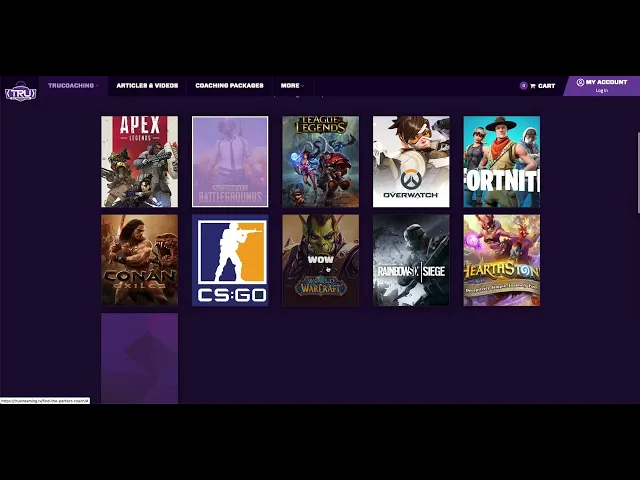The image size is (640, 480).
Task: Click the page vertical scrollbar
Action: pos(638,172)
